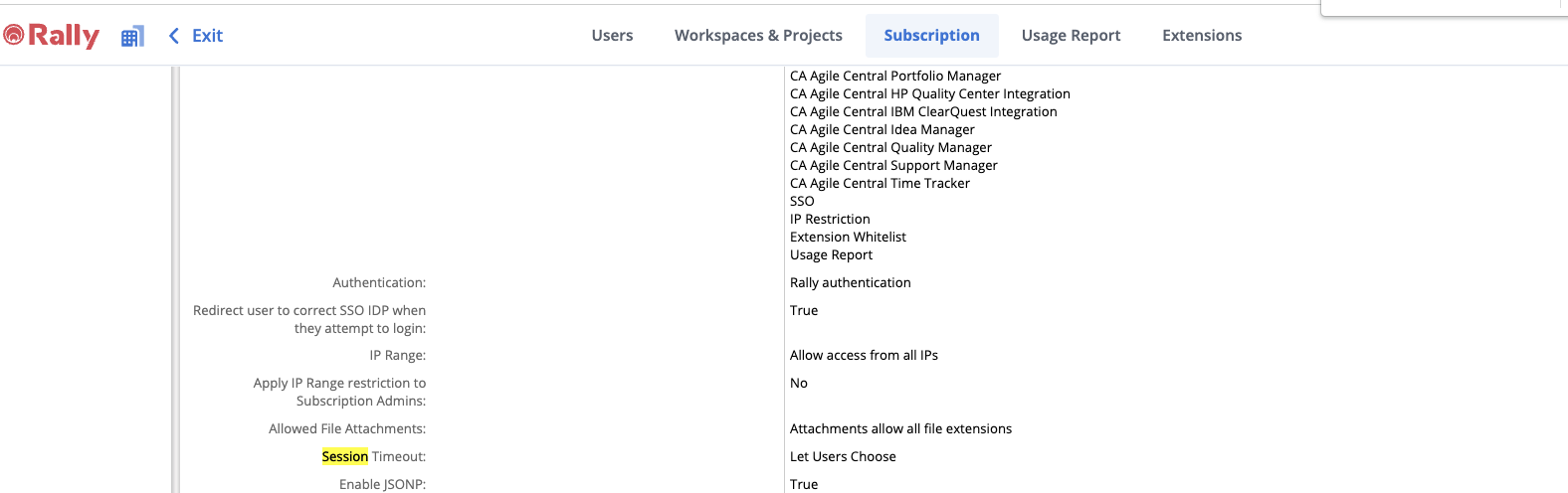Click the highlighted Session Timeout label

tap(373, 456)
